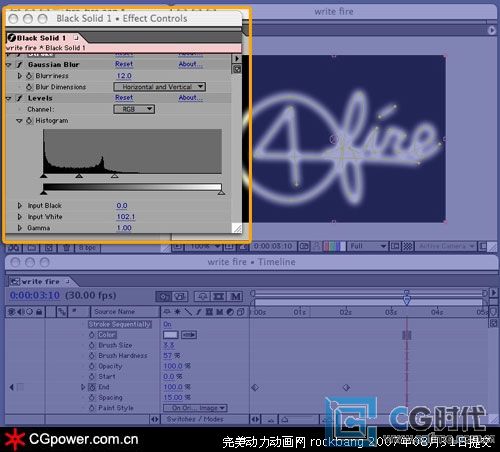500x452 pixels.
Task: Expand the Input White property
Action: point(20,217)
